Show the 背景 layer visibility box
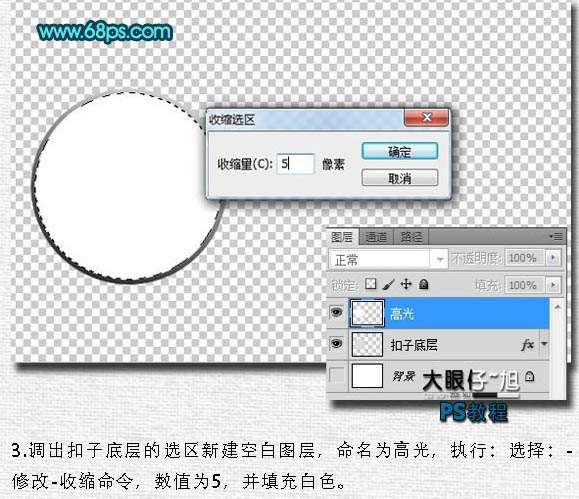Screen dimensions: 579x499 point(336,376)
